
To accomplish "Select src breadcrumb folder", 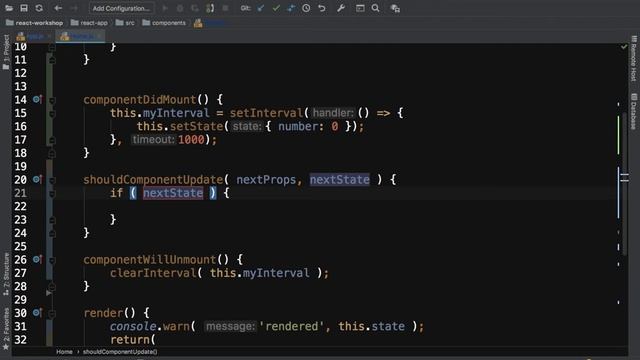I will (125, 23).
